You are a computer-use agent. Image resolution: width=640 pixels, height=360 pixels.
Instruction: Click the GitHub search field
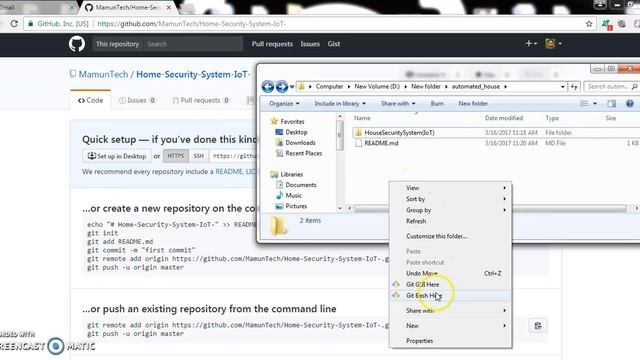coord(193,44)
